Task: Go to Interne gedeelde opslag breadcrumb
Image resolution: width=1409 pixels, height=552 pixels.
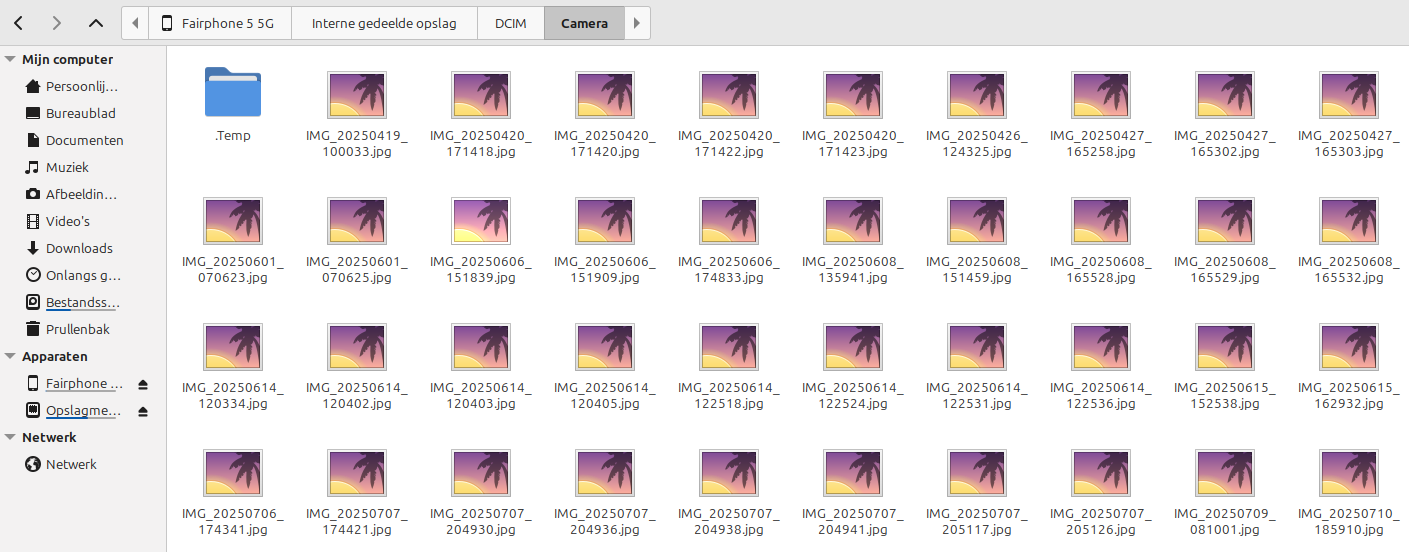Action: click(x=384, y=23)
